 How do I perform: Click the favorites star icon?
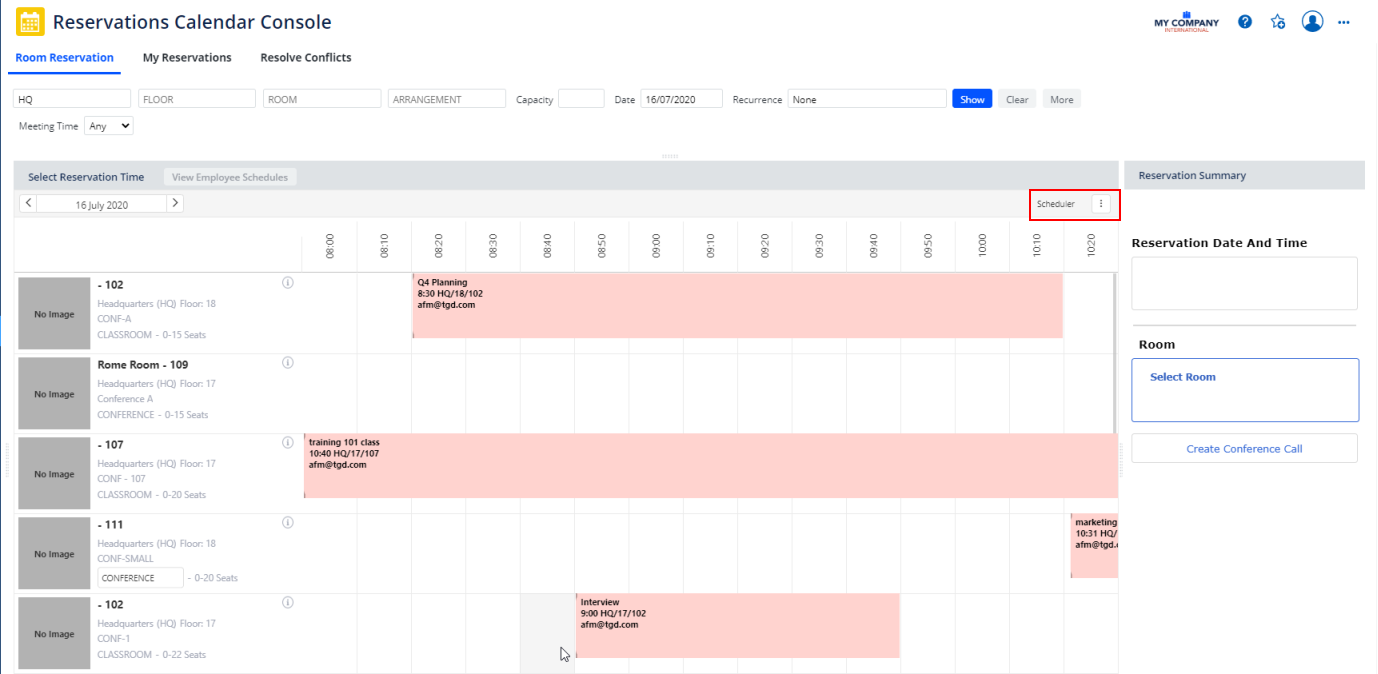pyautogui.click(x=1278, y=21)
